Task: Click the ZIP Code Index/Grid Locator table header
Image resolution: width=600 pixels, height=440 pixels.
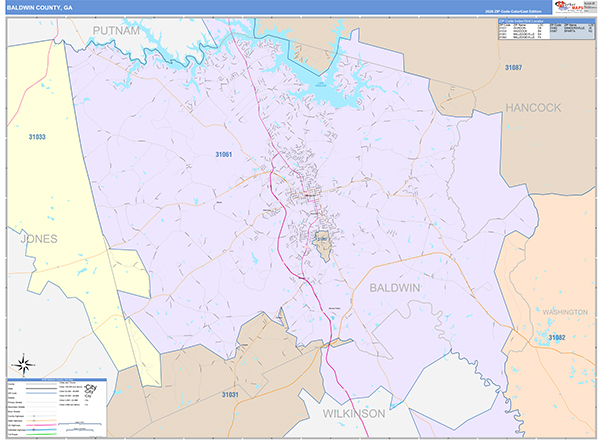Action: [546, 21]
